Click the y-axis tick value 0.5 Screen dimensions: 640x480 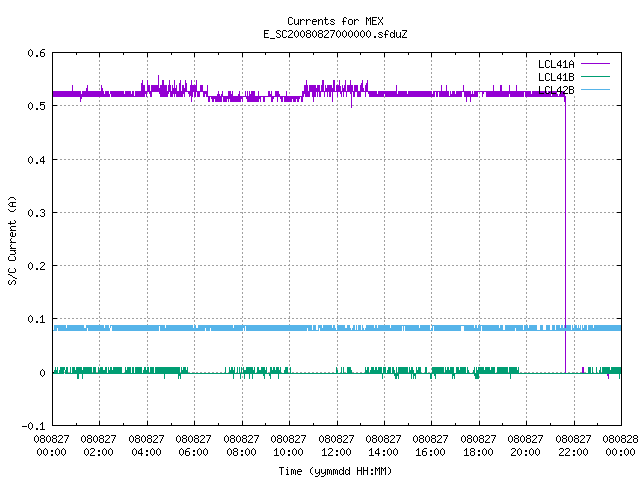pyautogui.click(x=36, y=107)
